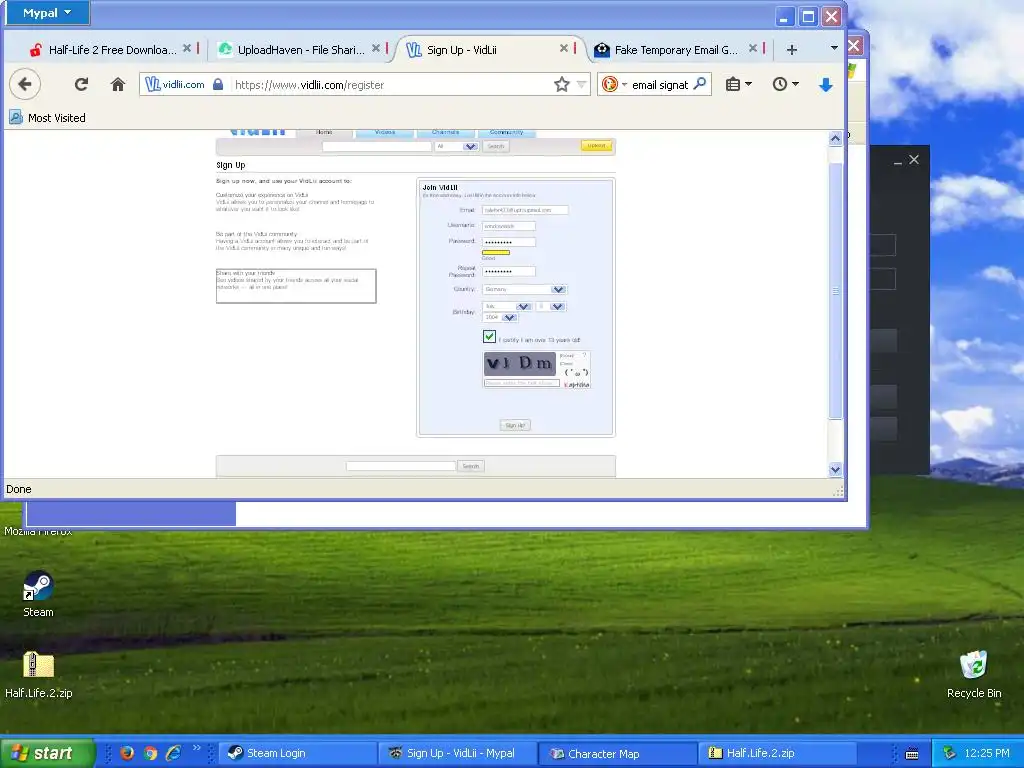Close the Sign Up - VidLii tab
1024x768 pixels.
564,48
